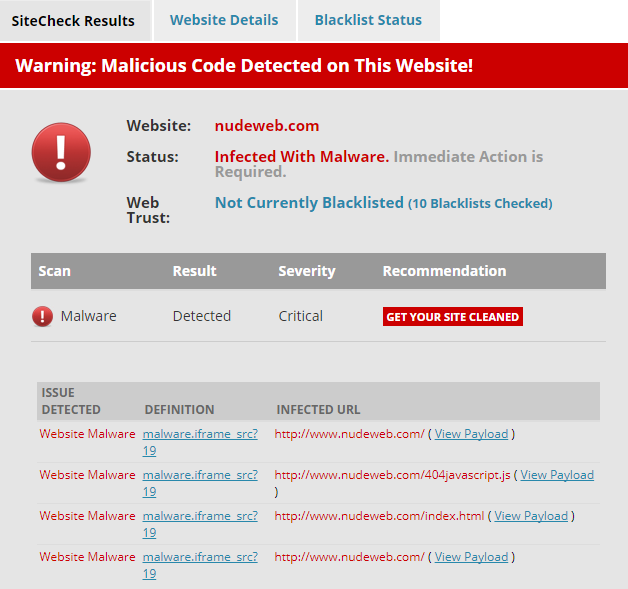View Payload for the index.html URL

pos(531,516)
